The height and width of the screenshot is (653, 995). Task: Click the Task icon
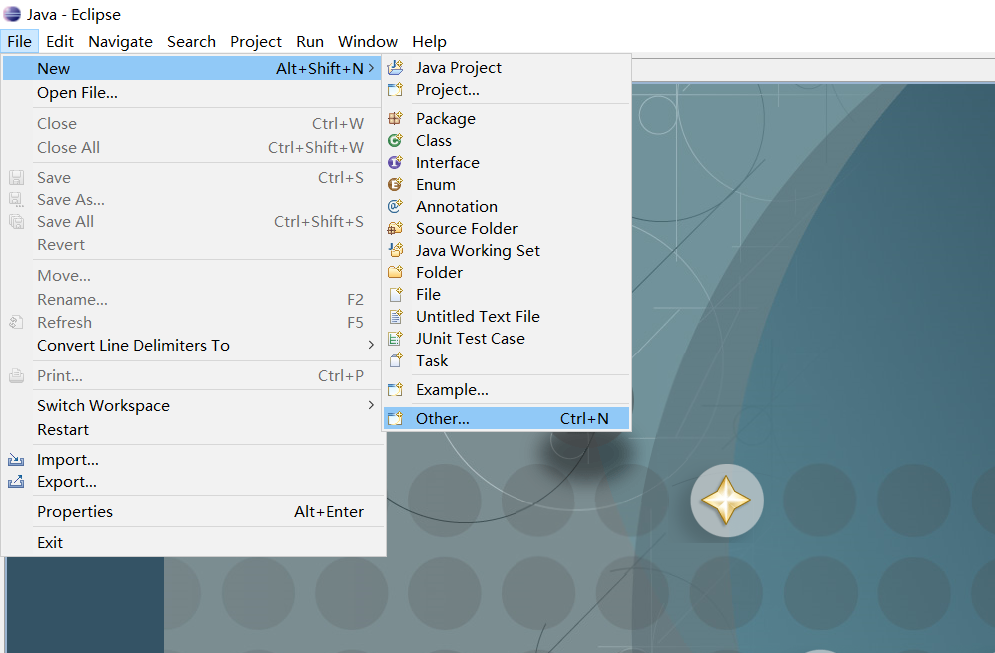point(395,360)
